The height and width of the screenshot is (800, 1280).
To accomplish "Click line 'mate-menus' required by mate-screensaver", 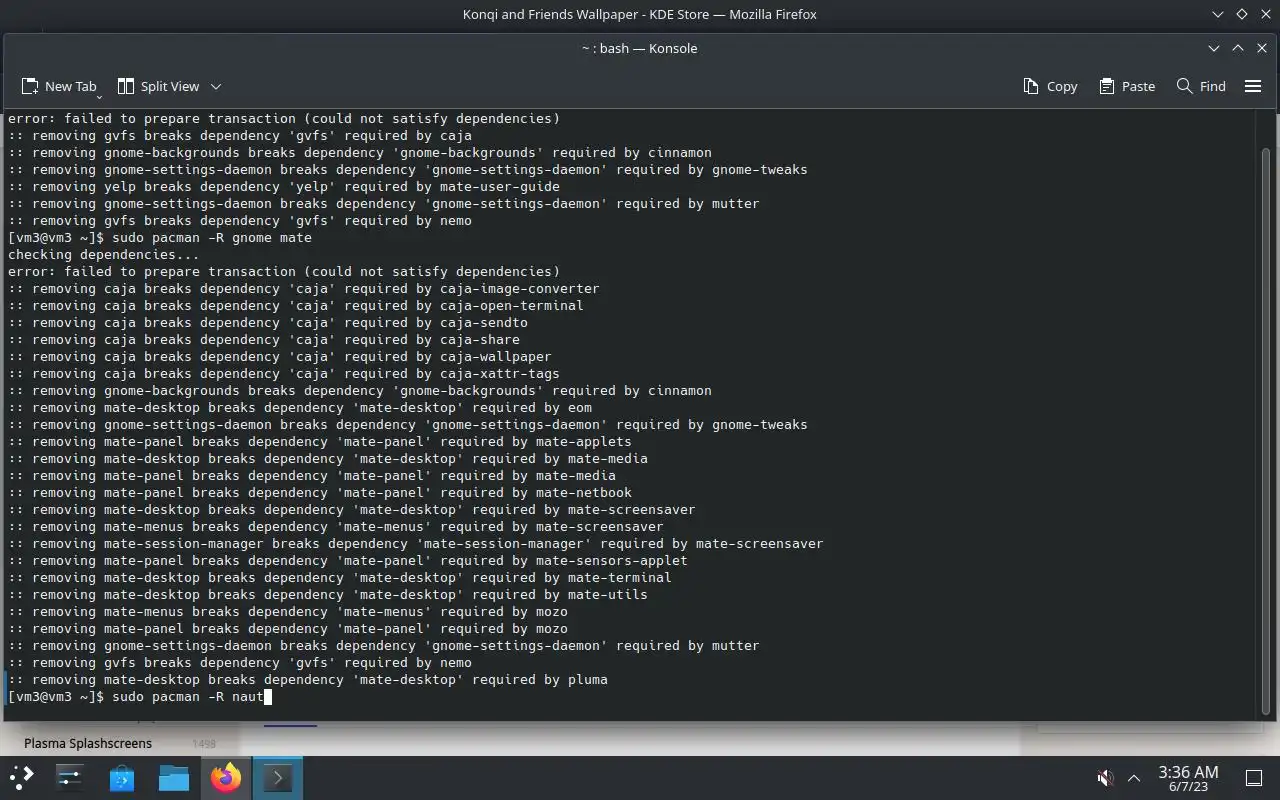I will coord(336,526).
